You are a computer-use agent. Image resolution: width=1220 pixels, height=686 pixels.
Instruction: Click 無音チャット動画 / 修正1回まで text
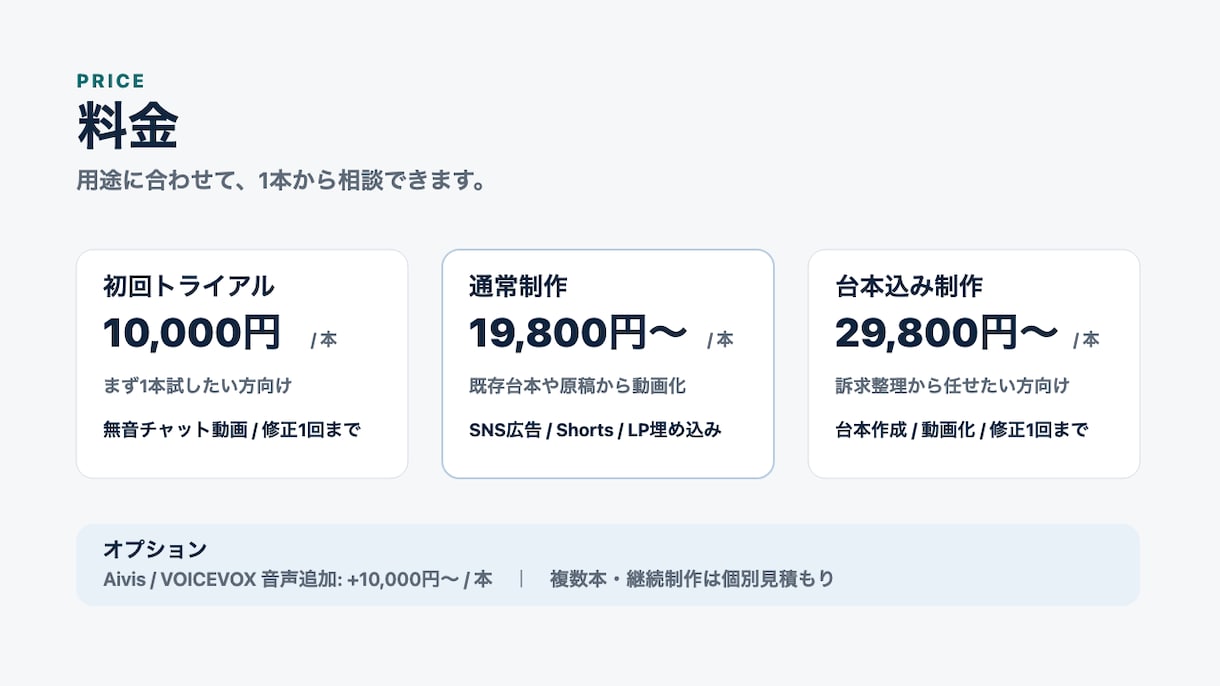pos(232,430)
